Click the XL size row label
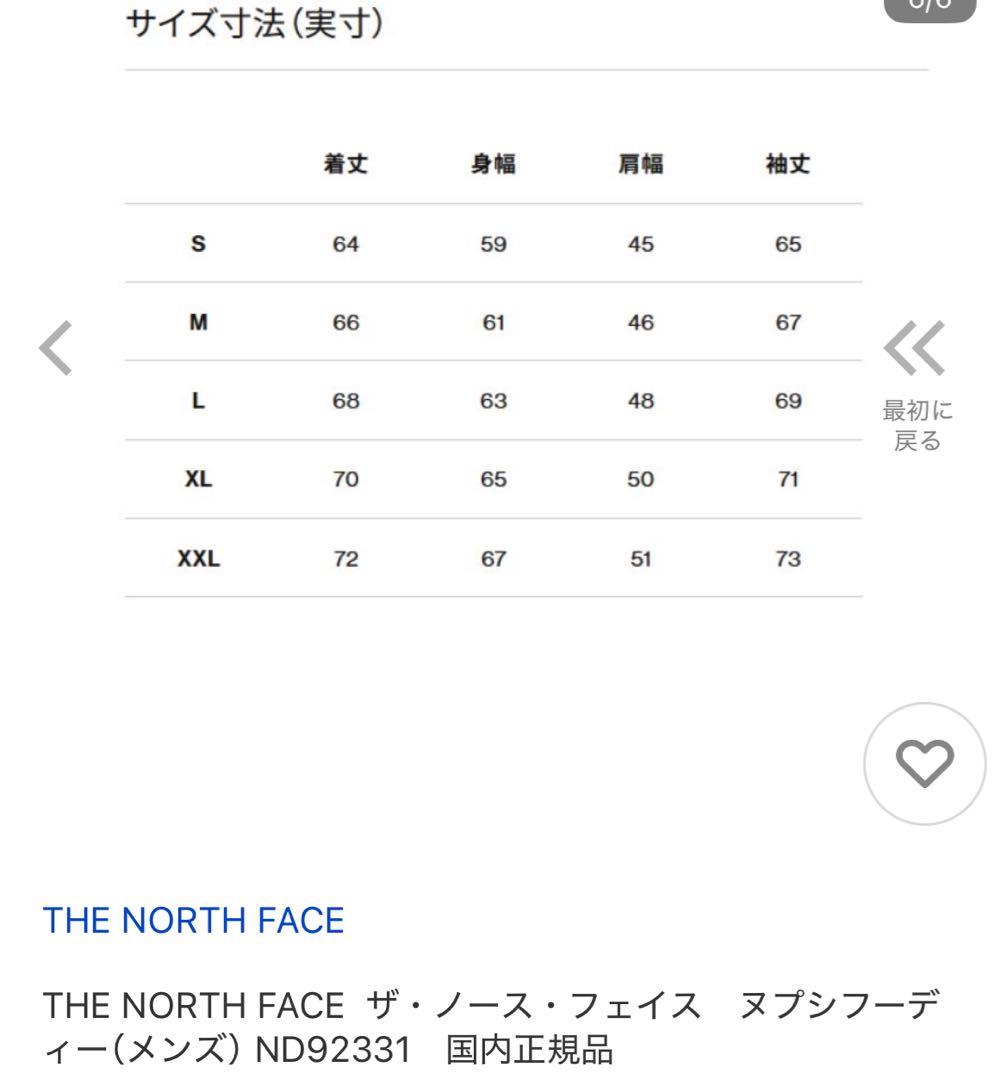This screenshot has width=1008, height=1080. point(199,480)
